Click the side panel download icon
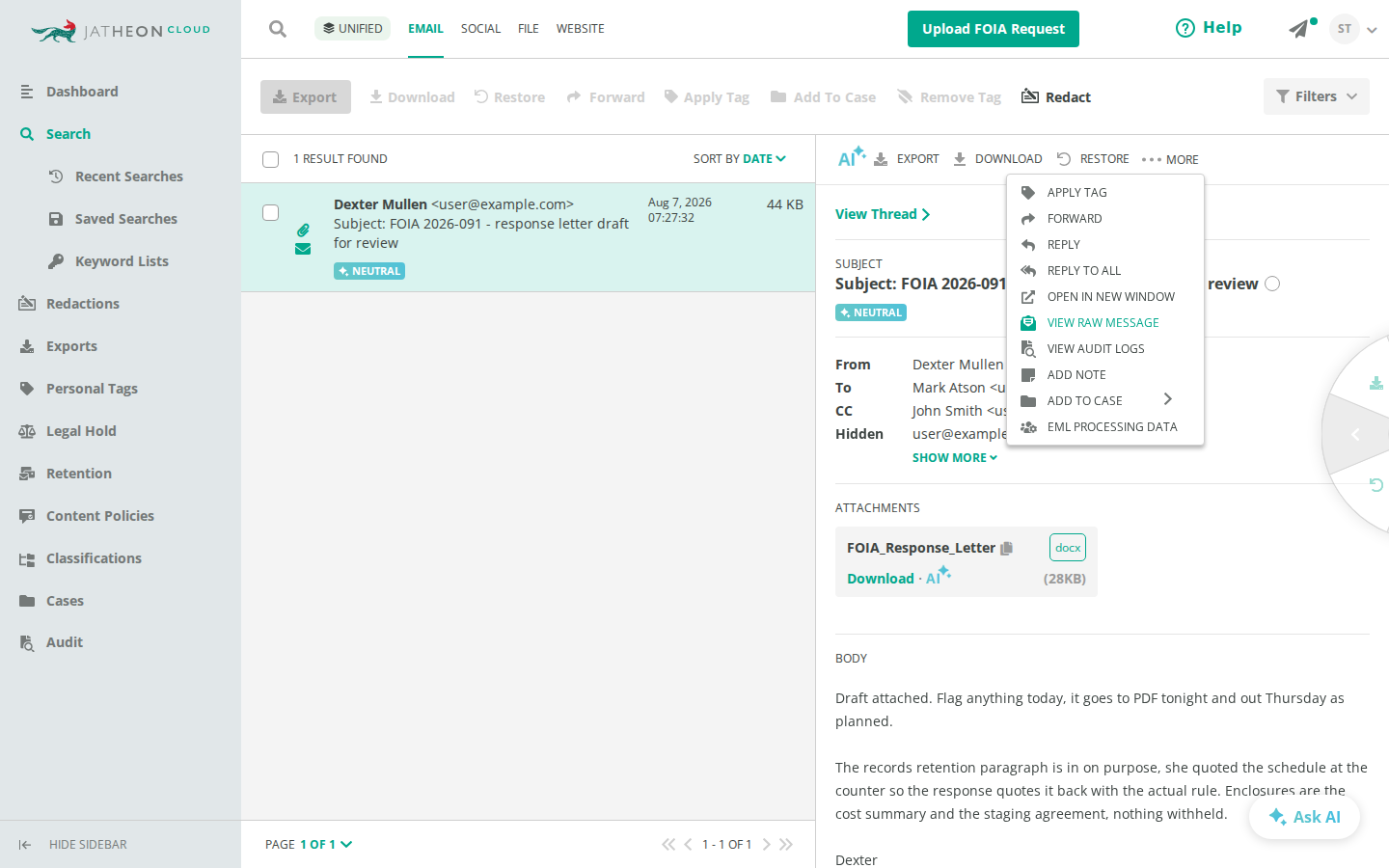Viewport: 1389px width, 868px height. pos(1376,383)
